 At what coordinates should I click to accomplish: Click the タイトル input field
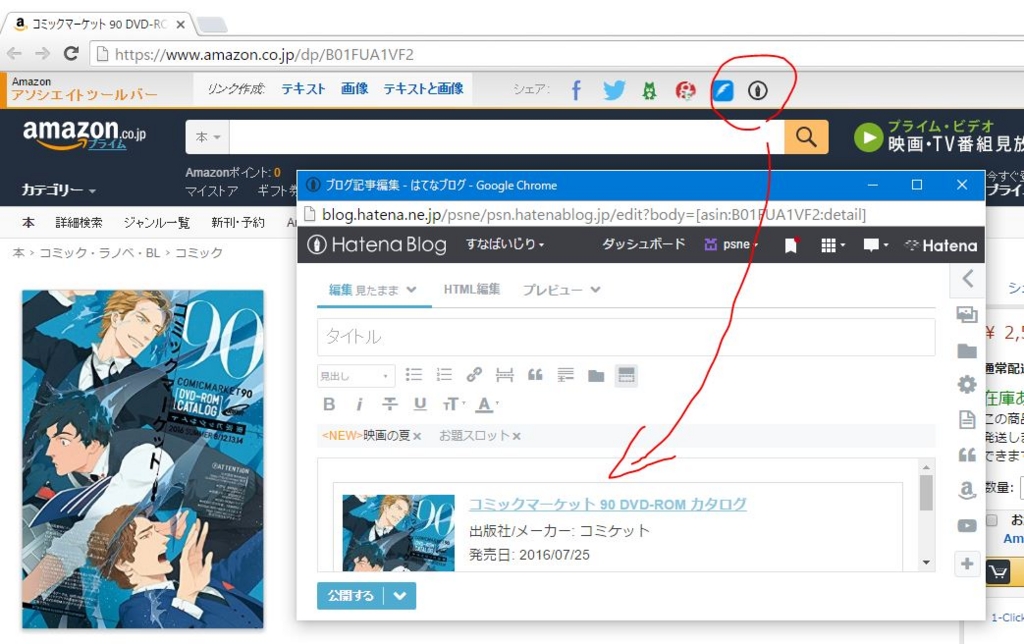coord(626,337)
